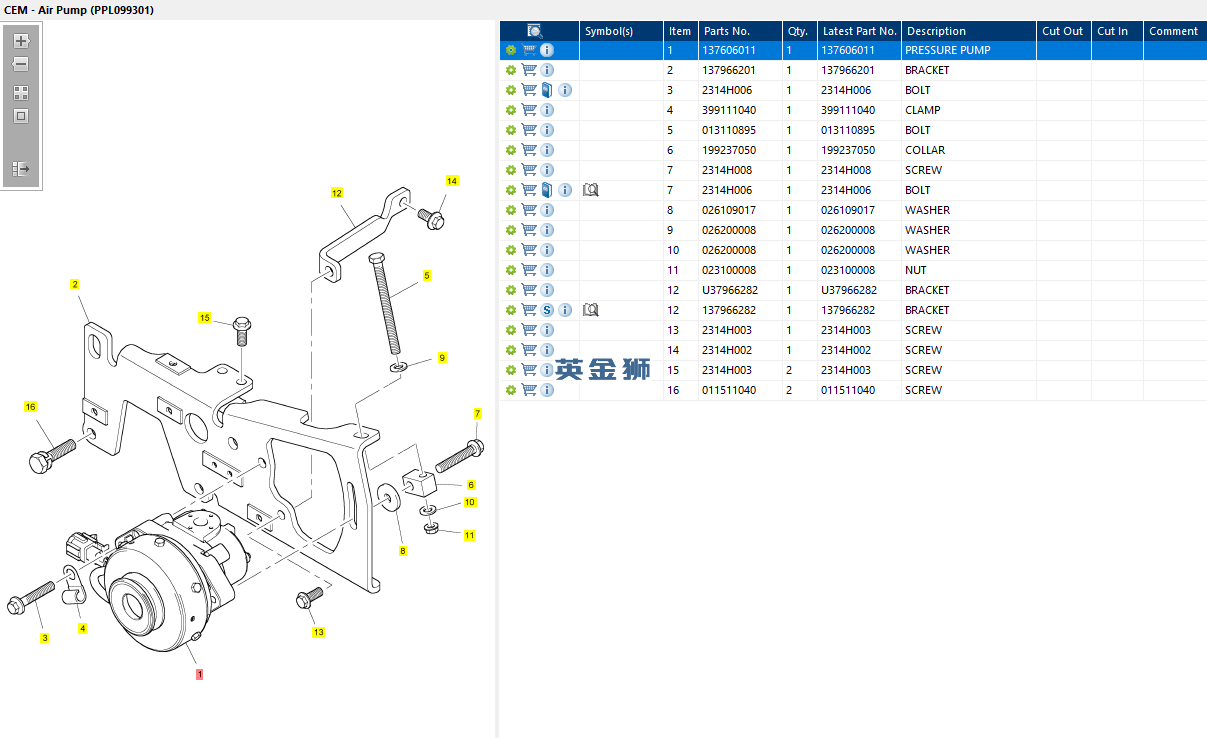Click U37966282 in the Latest Part No. column

[x=849, y=290]
